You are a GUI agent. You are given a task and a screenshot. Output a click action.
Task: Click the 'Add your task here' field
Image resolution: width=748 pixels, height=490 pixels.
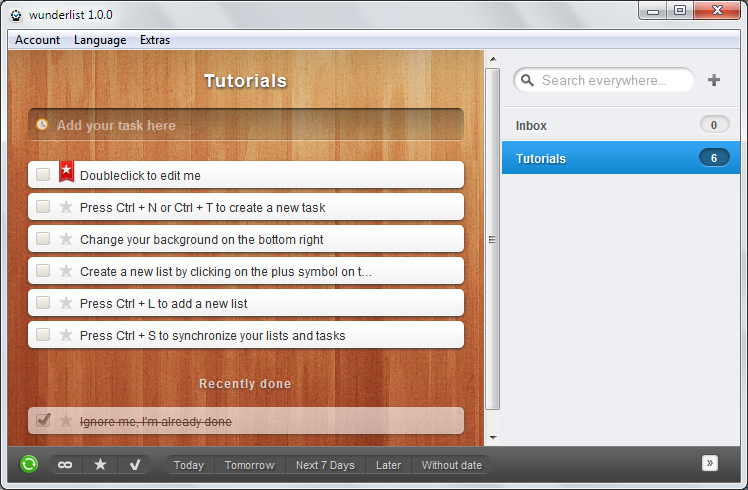246,125
